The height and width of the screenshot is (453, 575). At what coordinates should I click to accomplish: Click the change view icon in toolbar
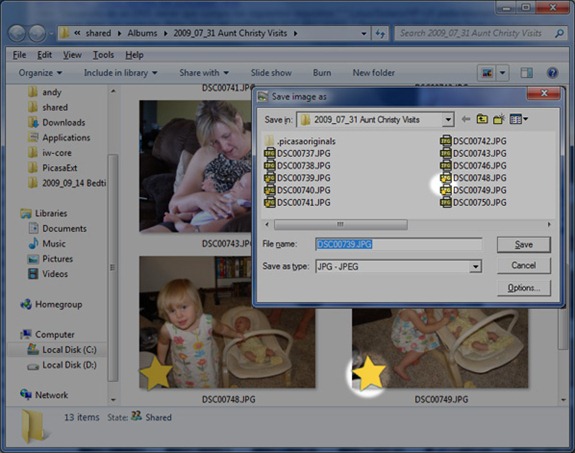click(487, 73)
